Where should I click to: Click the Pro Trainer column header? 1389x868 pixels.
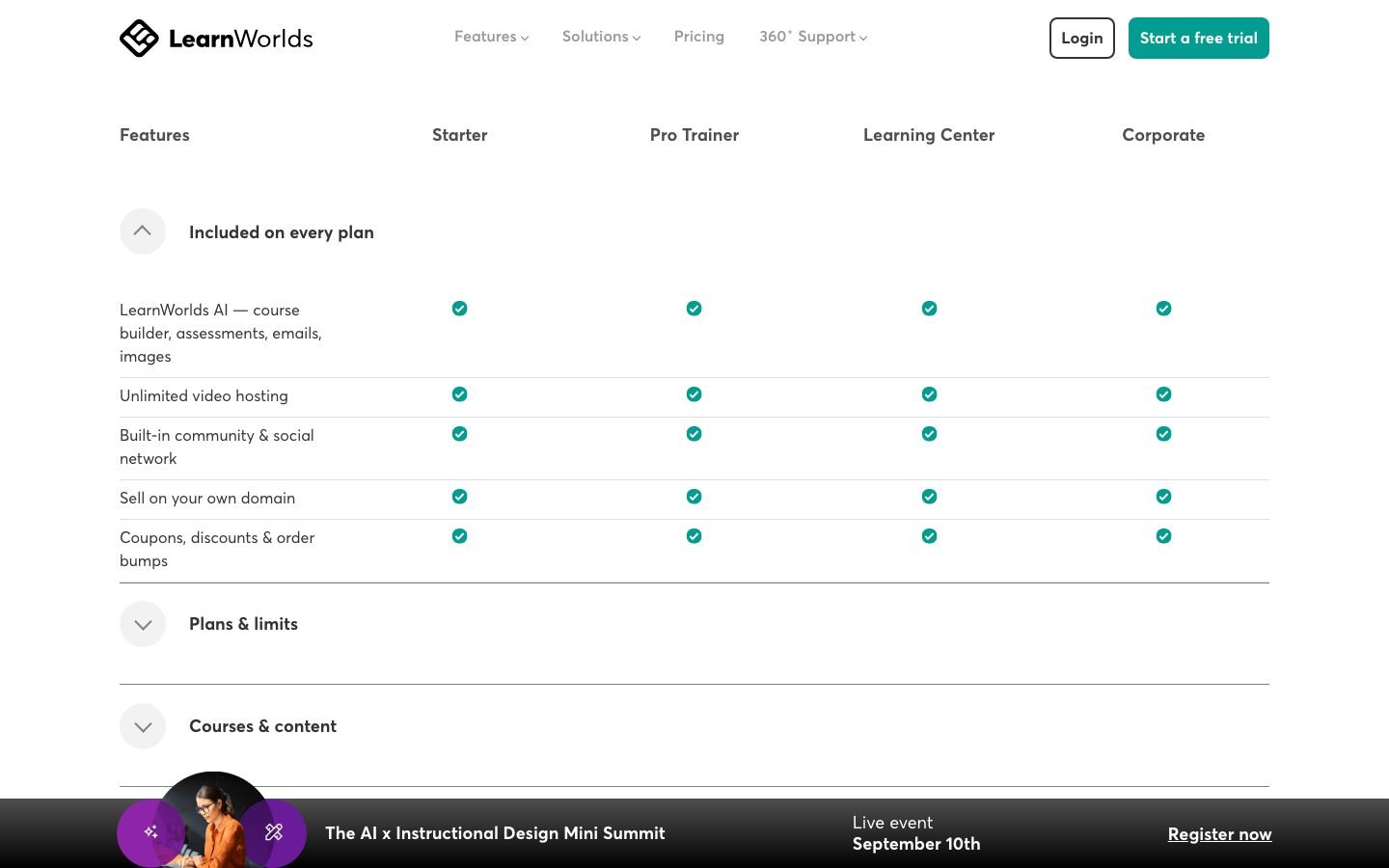click(694, 135)
